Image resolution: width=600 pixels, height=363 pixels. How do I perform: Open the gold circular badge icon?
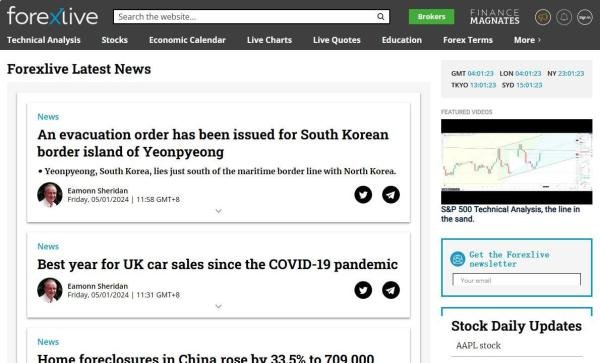[x=543, y=17]
